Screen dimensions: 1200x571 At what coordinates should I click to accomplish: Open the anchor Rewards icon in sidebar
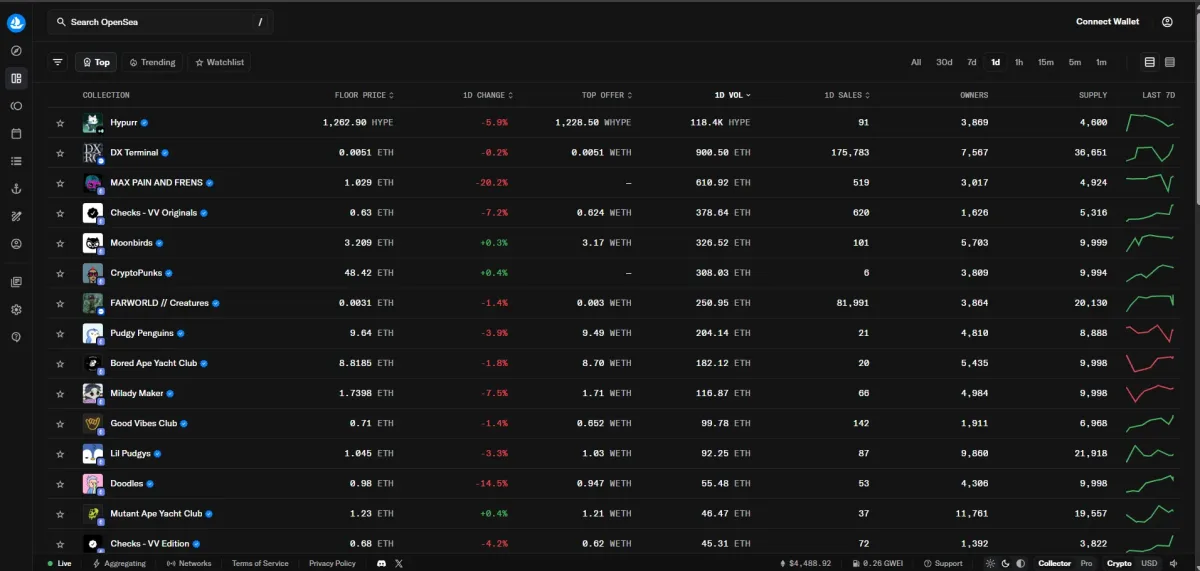tap(16, 188)
